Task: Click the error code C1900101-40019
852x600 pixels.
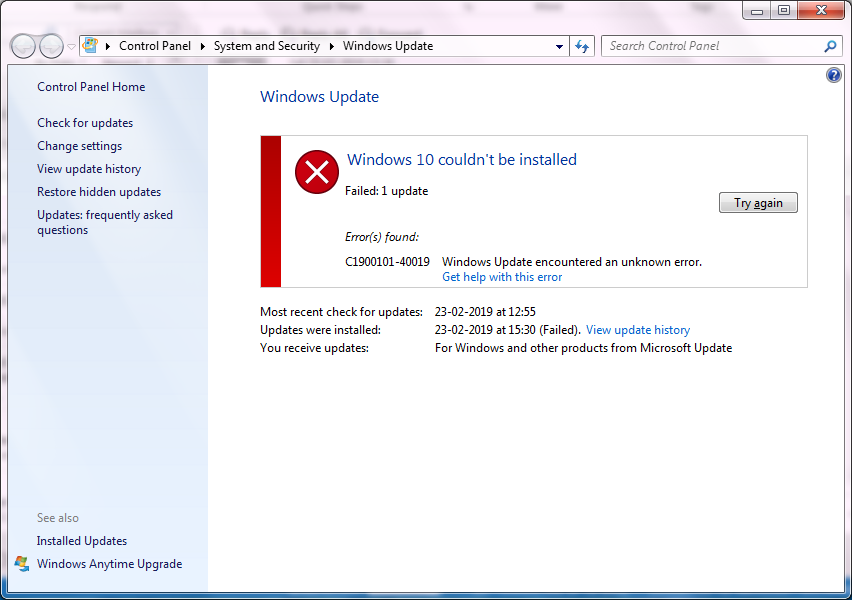Action: [x=387, y=262]
